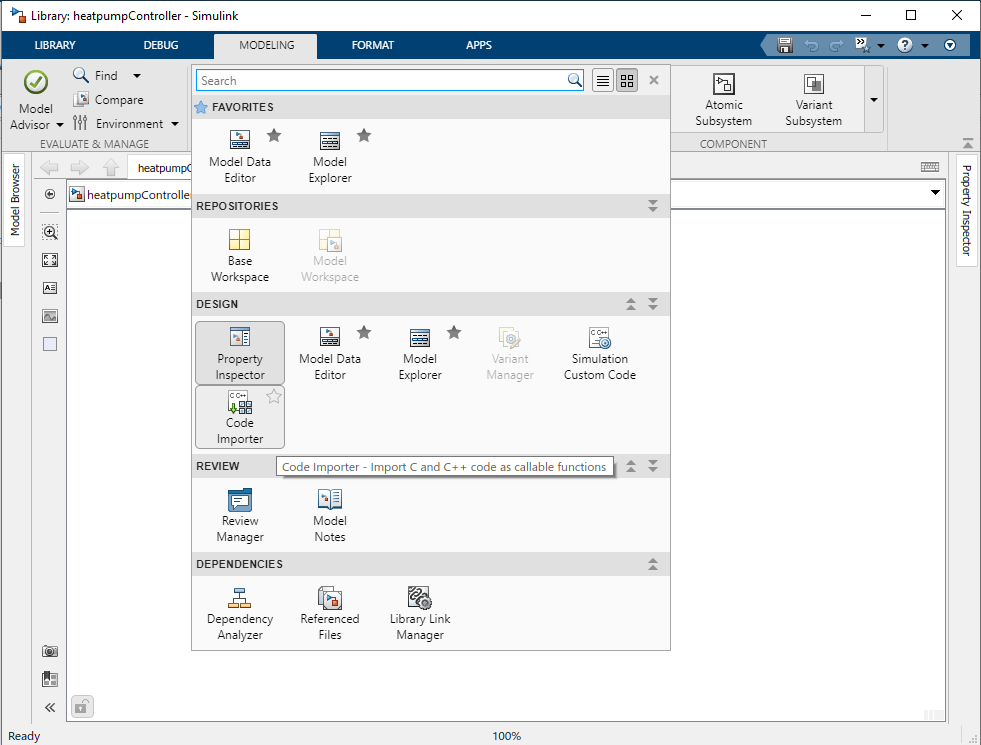Open Model Notes
This screenshot has height=745, width=981.
(330, 515)
